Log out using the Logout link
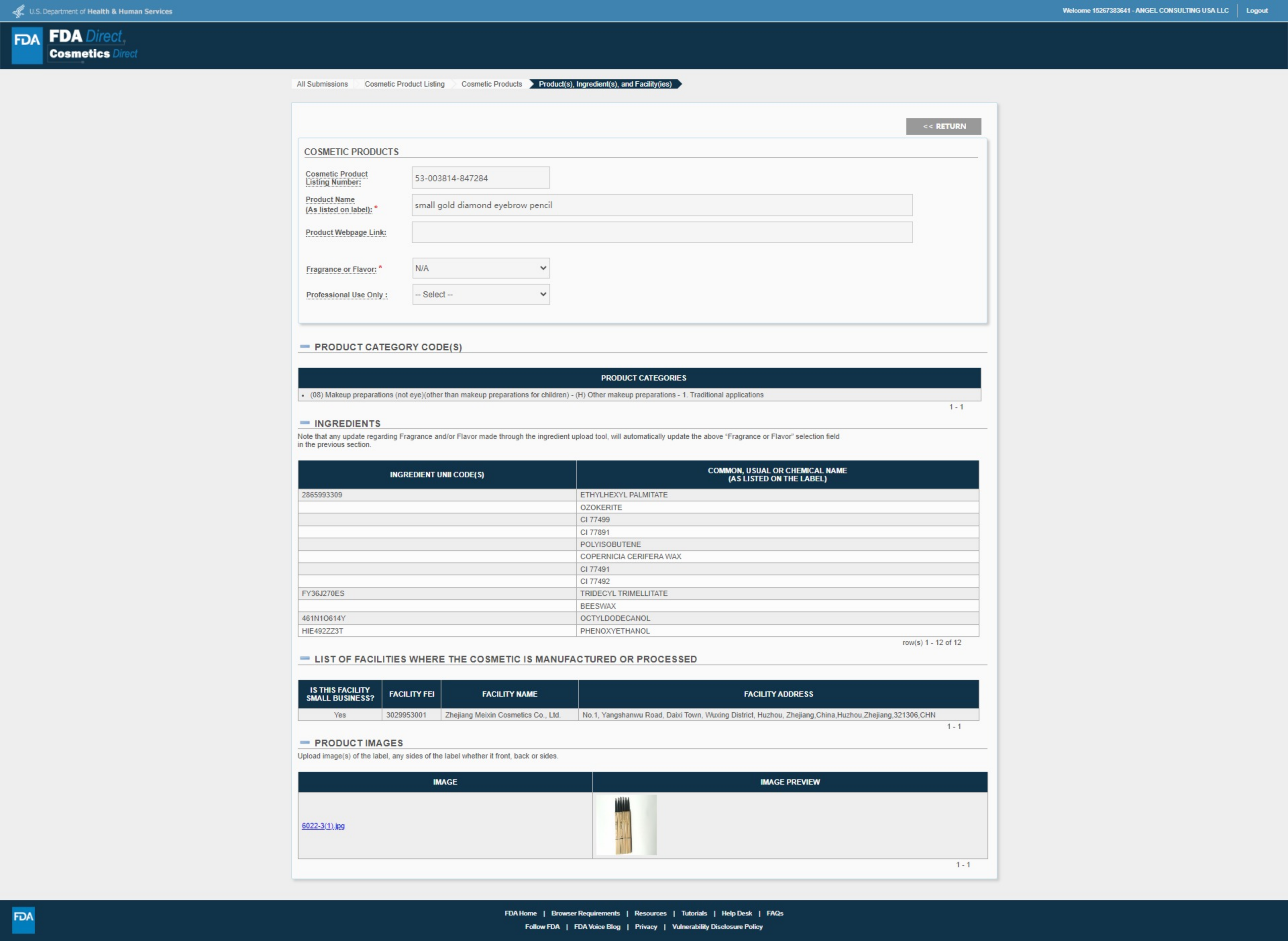 (x=1256, y=10)
